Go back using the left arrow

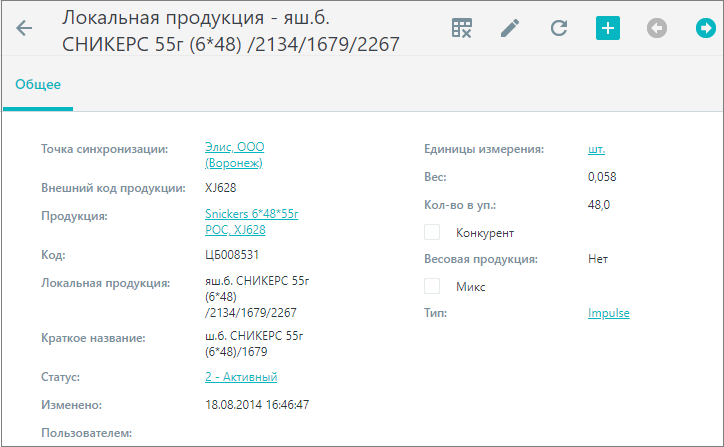click(x=24, y=28)
